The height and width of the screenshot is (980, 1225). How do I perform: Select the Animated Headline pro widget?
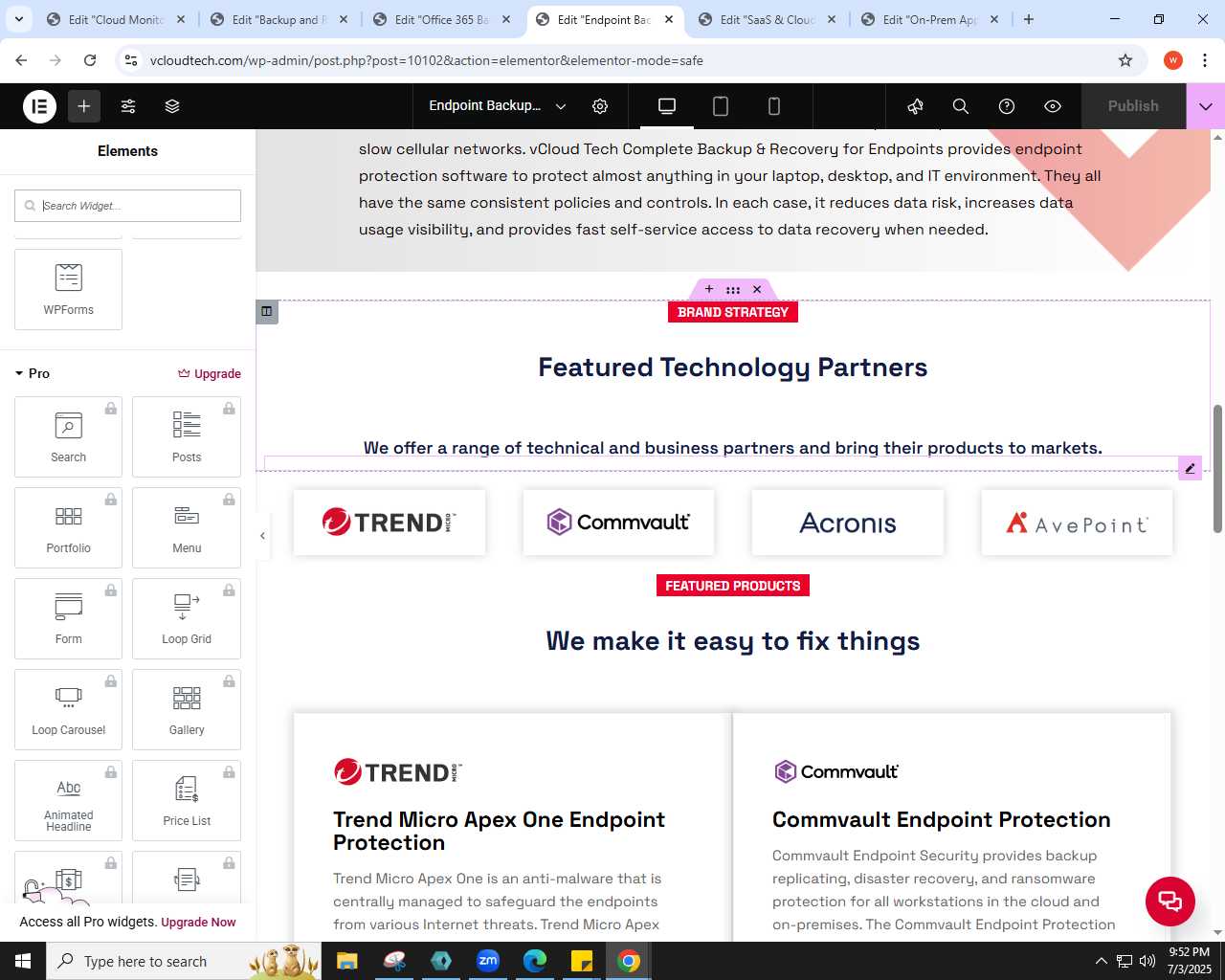(69, 800)
